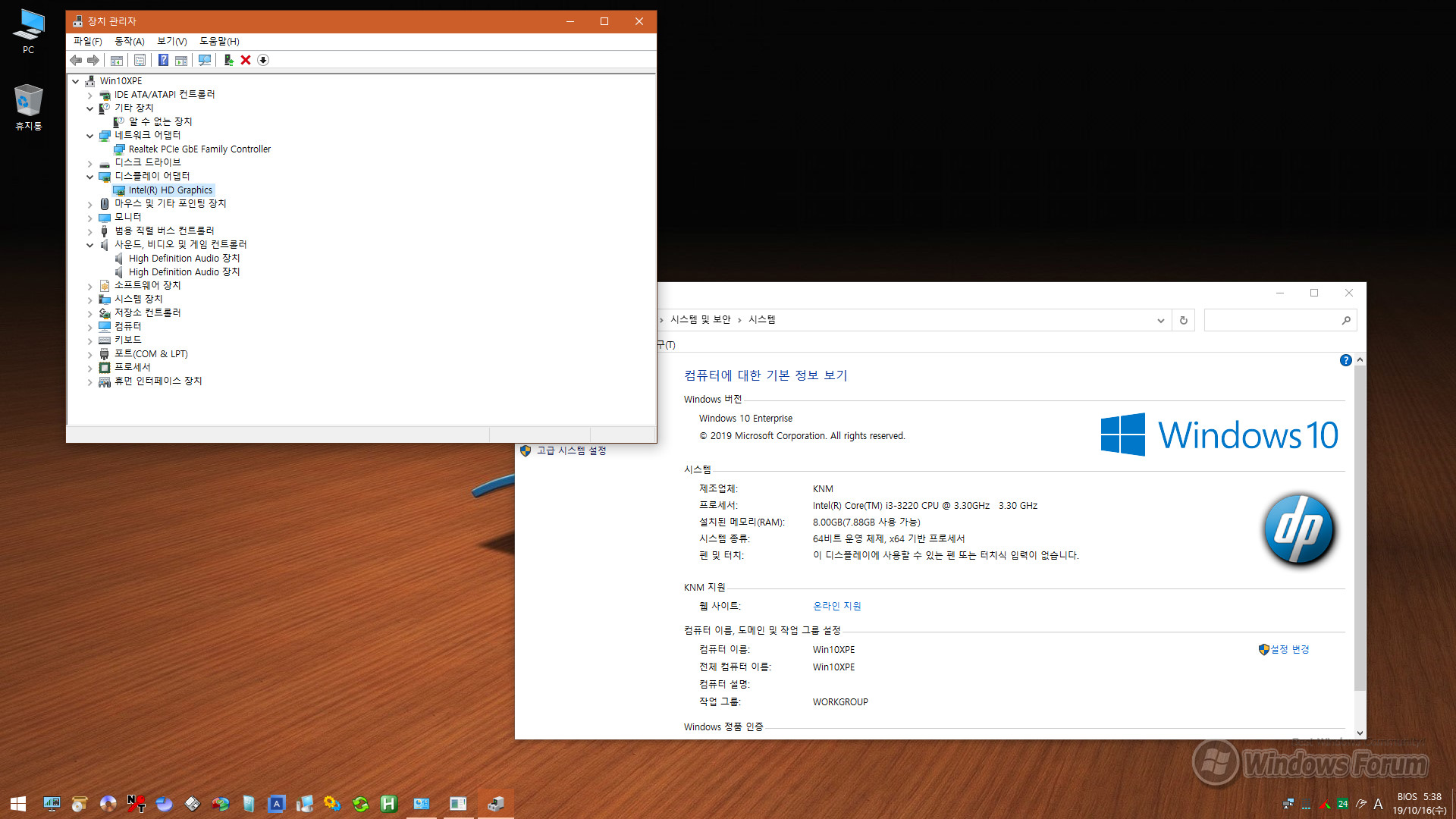The image size is (1456, 819).
Task: Open the Properties toolbar icon in Device Manager
Action: (140, 60)
